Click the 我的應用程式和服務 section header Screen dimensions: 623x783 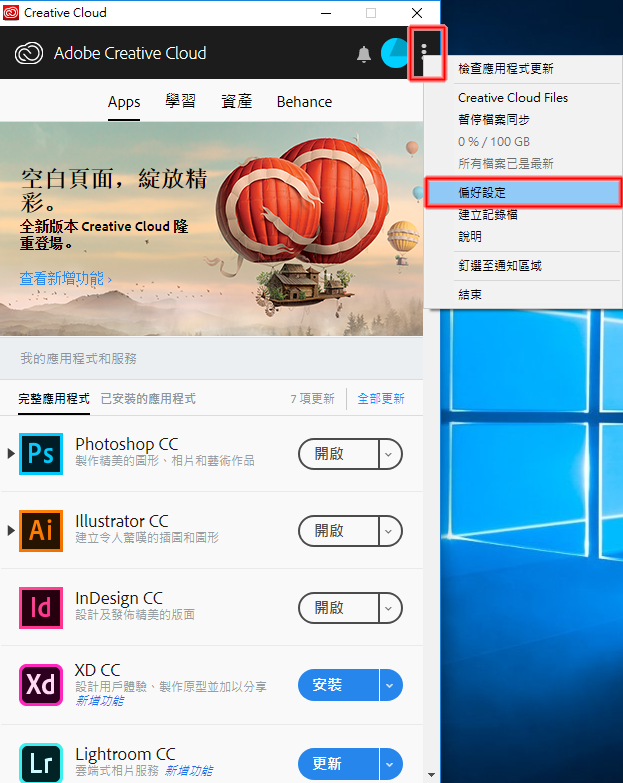tap(78, 358)
